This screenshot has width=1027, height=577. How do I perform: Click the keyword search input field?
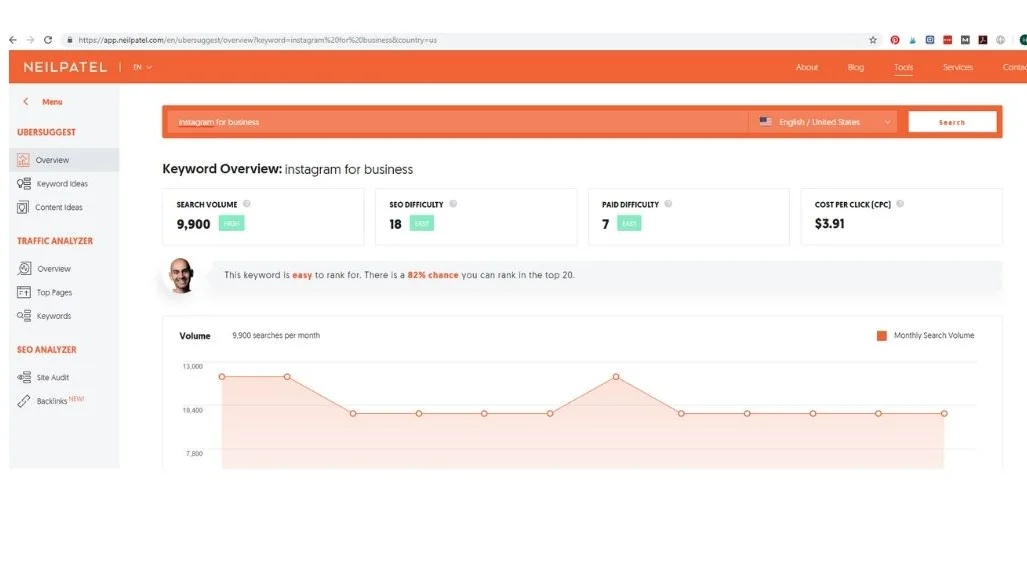point(457,122)
